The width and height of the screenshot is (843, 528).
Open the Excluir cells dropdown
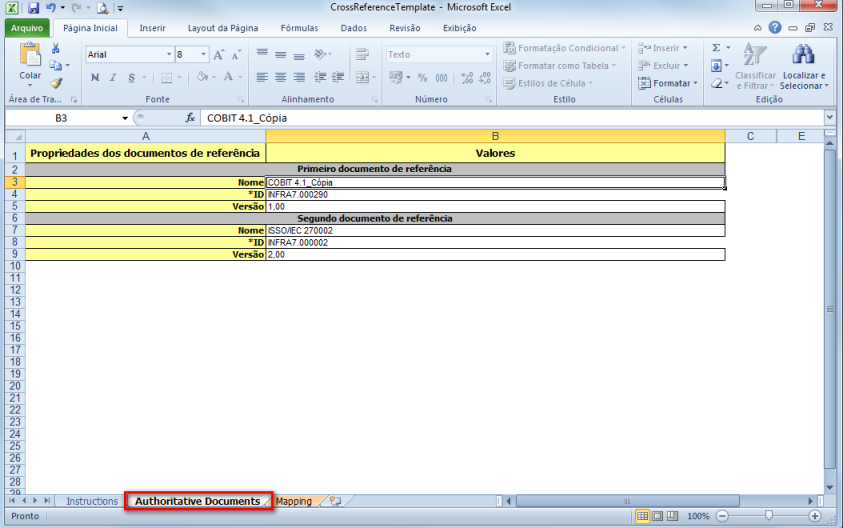point(663,66)
